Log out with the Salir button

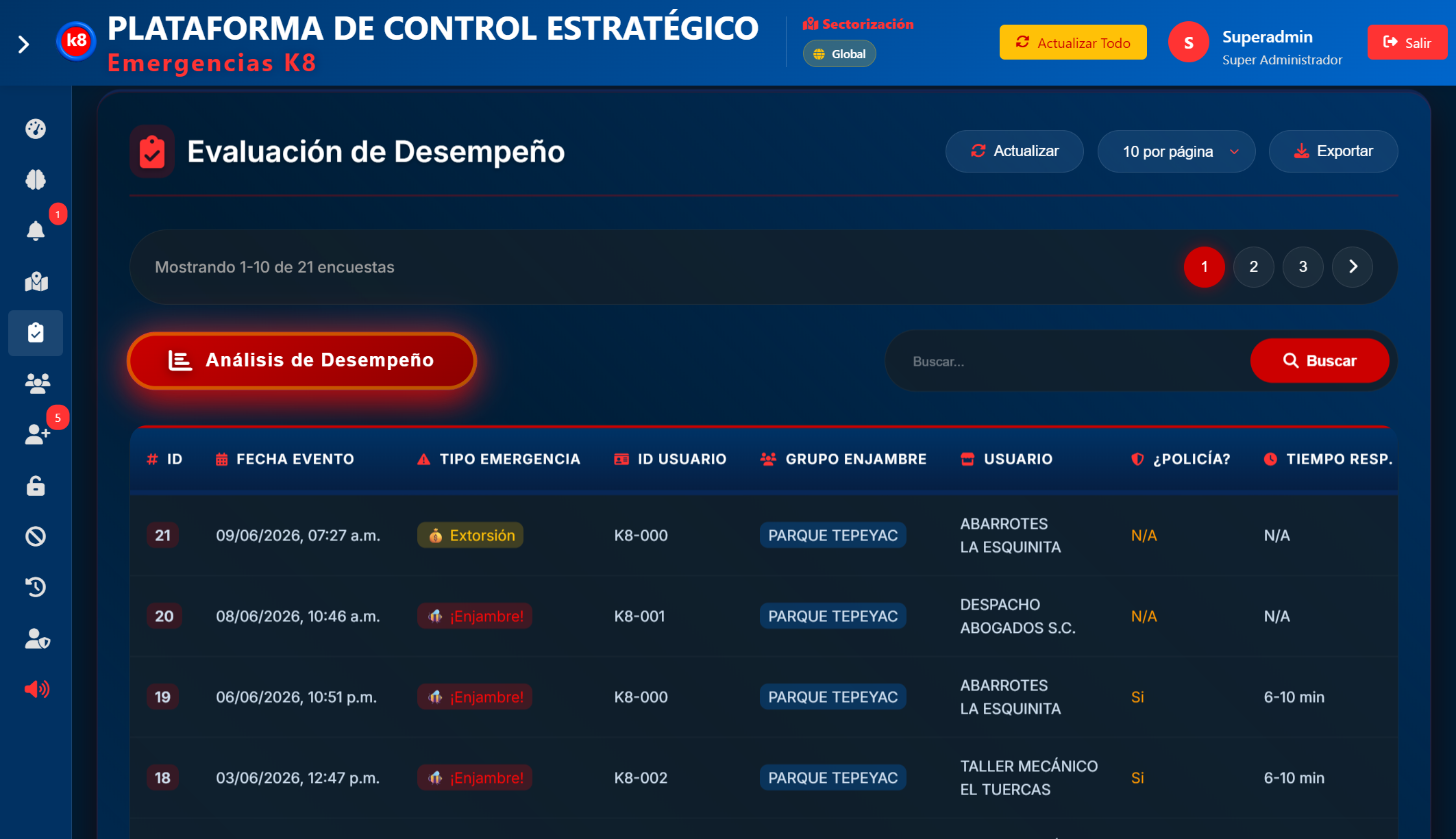[1407, 42]
